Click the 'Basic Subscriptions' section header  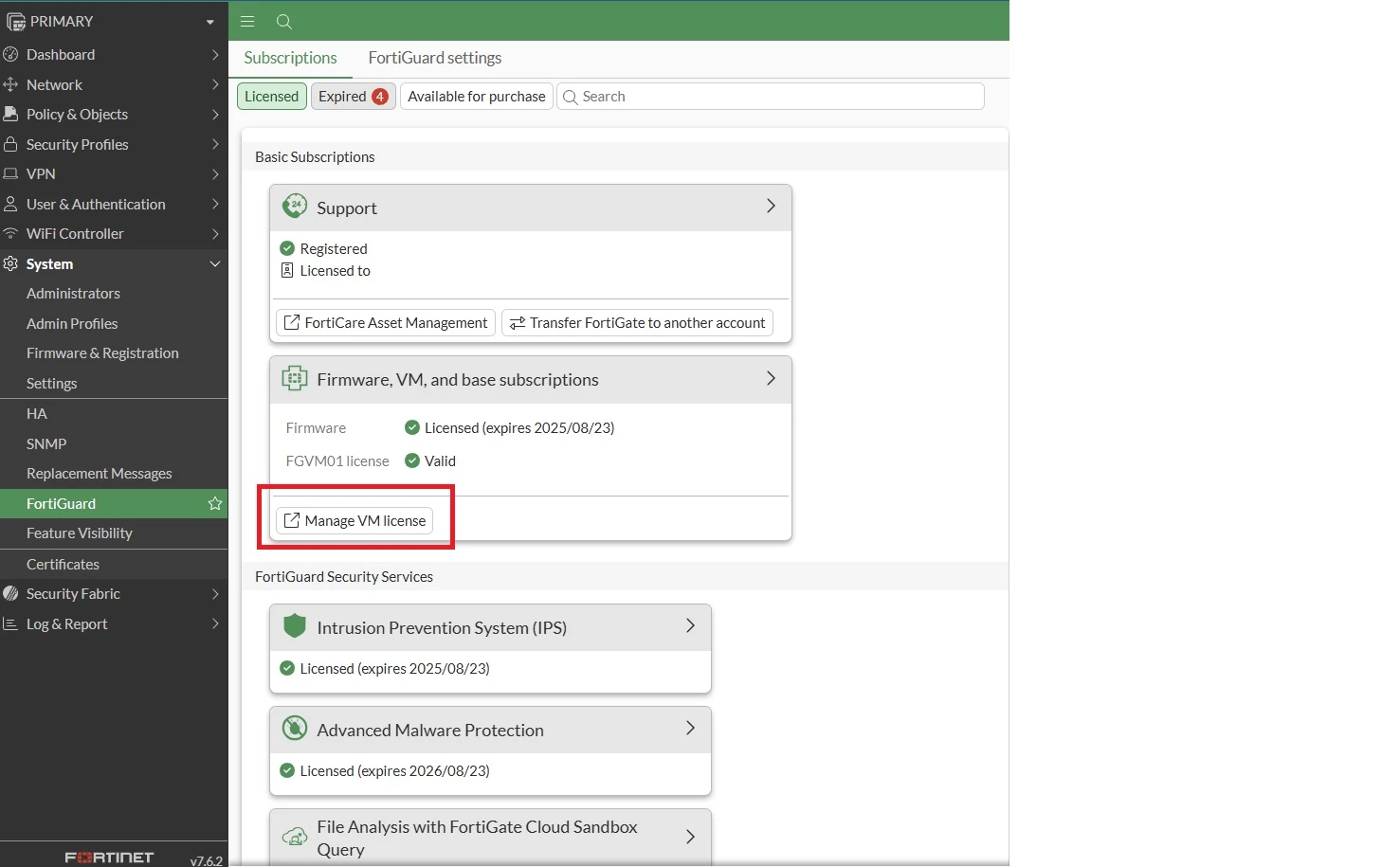(x=315, y=156)
